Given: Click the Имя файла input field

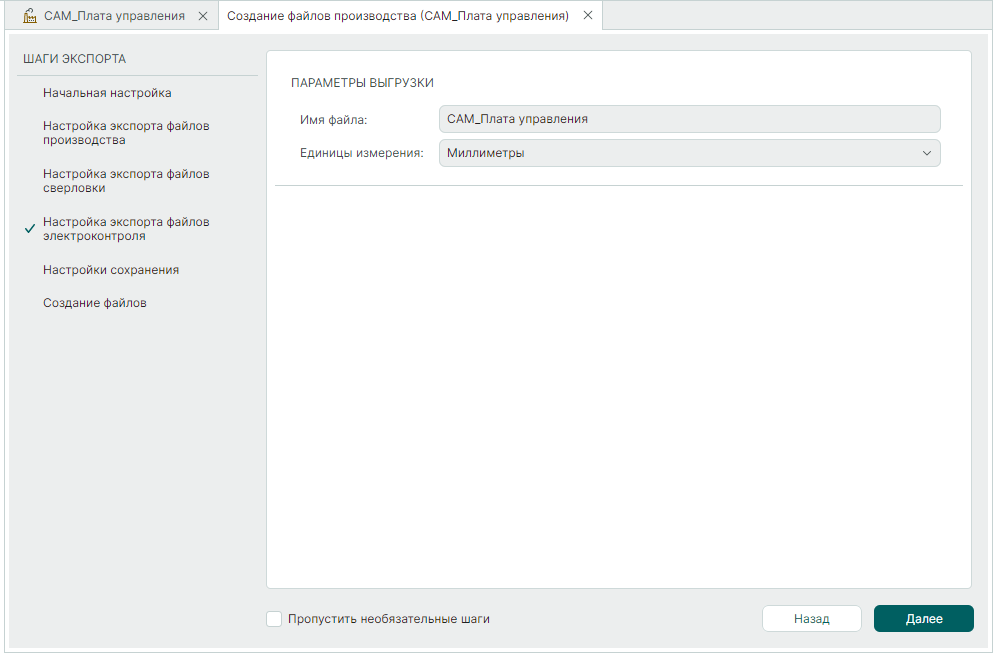Looking at the screenshot, I should coord(689,119).
